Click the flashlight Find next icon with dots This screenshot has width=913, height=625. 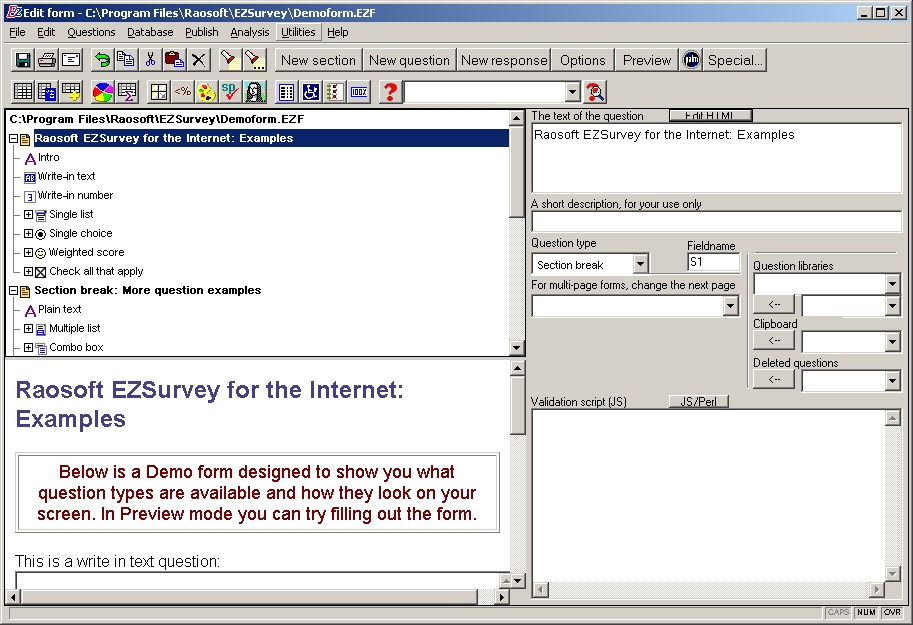[x=254, y=60]
